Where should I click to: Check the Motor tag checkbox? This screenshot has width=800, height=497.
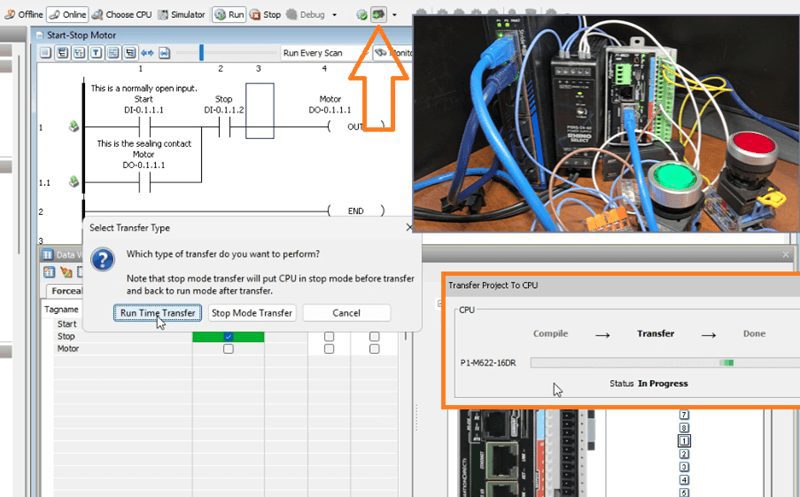click(228, 349)
